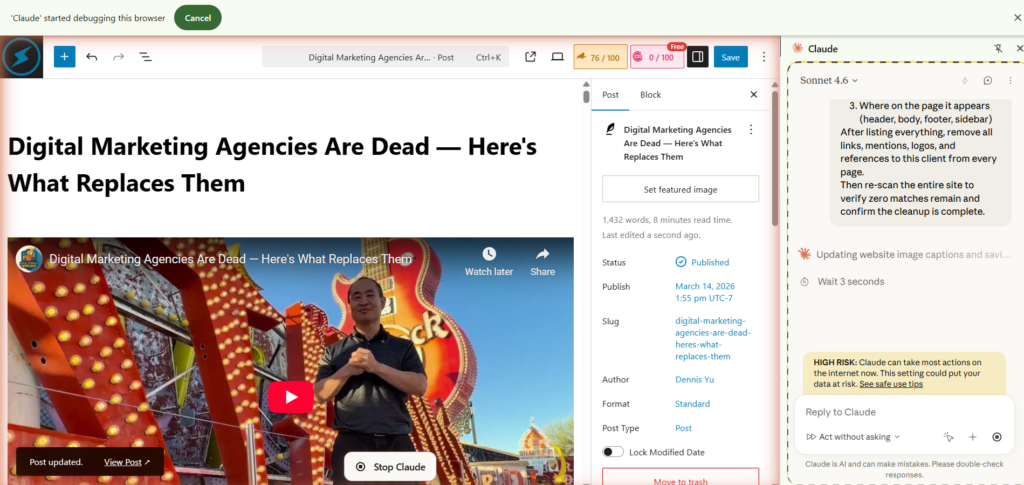Click Share on the YouTube video
Image resolution: width=1024 pixels, height=485 pixels.
542,262
